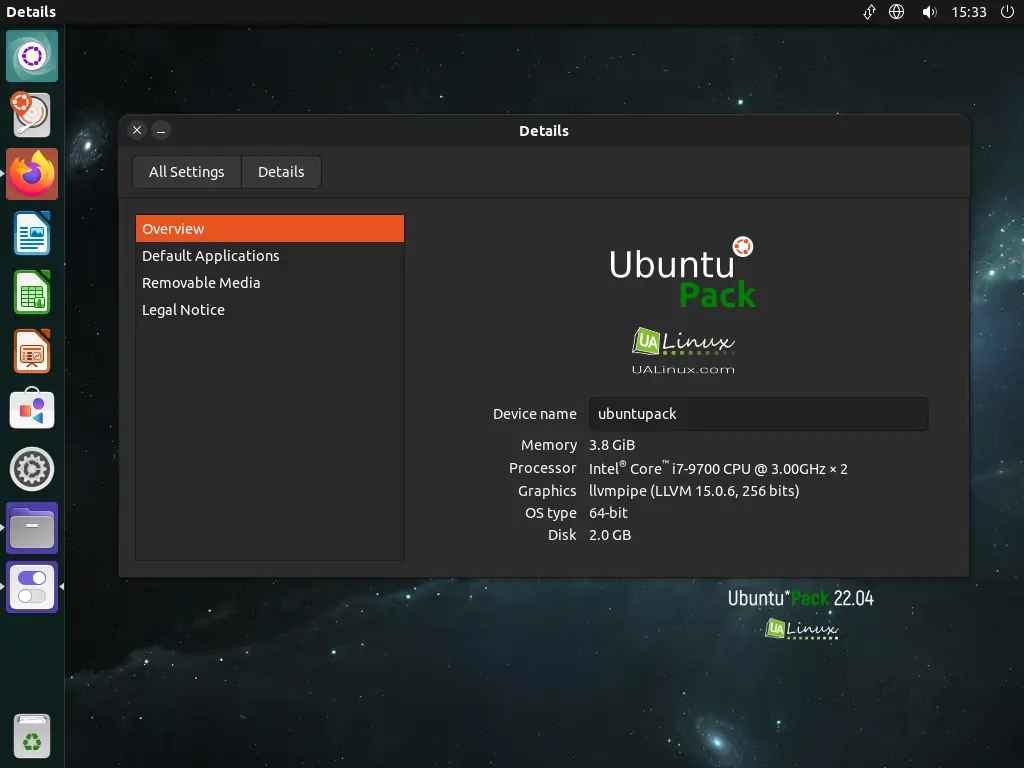Launch LibreOffice Writer
The height and width of the screenshot is (768, 1024).
tap(31, 233)
